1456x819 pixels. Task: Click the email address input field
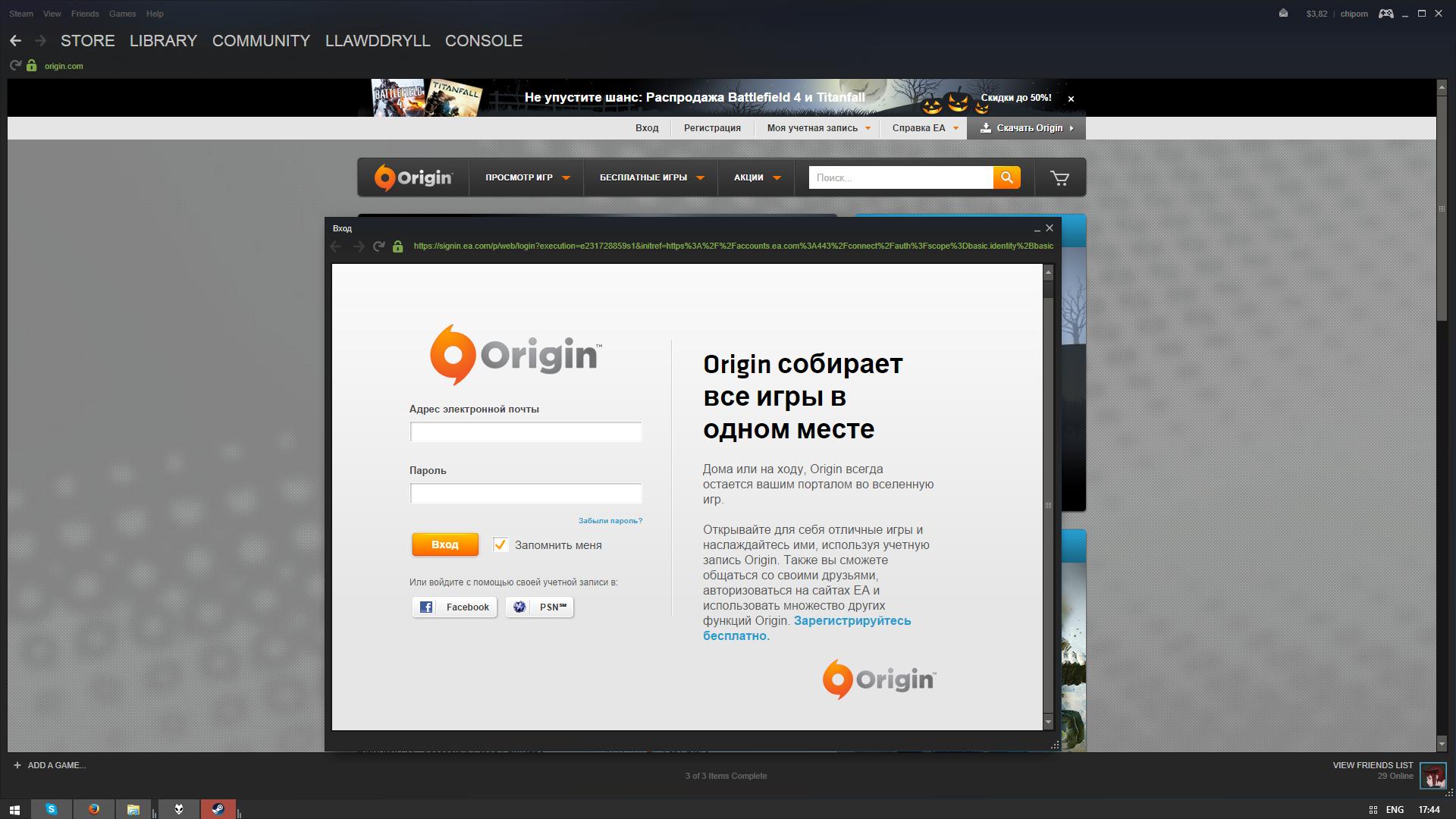pos(526,432)
